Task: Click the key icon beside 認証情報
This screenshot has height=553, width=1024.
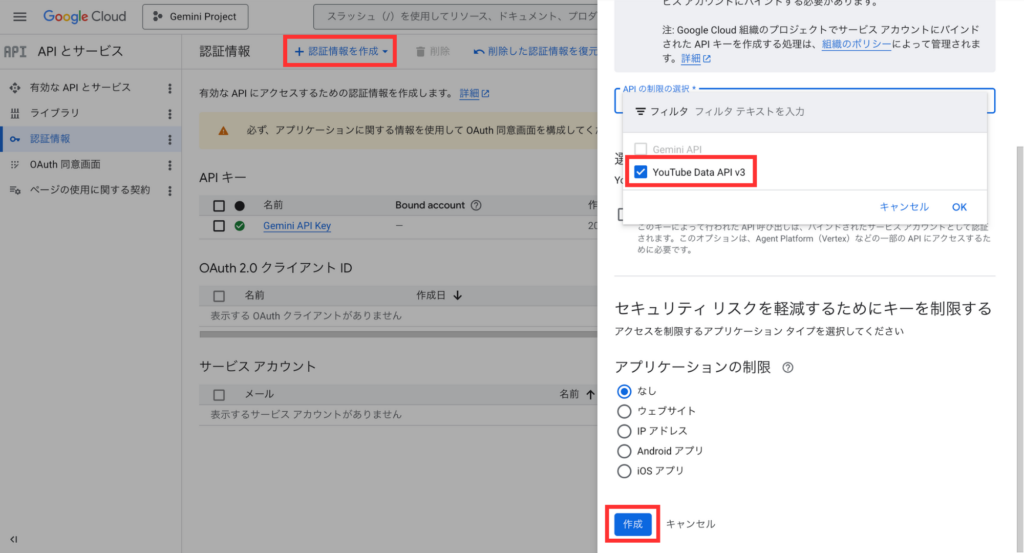Action: (x=14, y=138)
